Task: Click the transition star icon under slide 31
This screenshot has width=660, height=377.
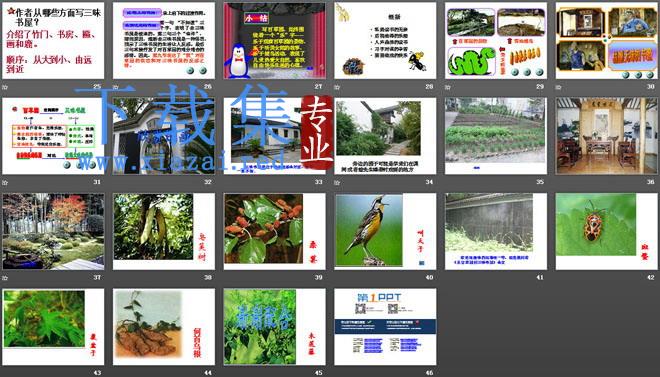Action: pos(5,183)
